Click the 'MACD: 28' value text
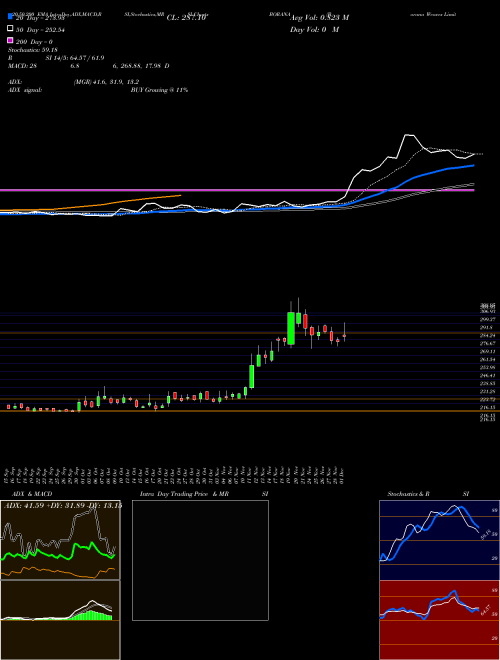The height and width of the screenshot is (660, 500). (23, 66)
